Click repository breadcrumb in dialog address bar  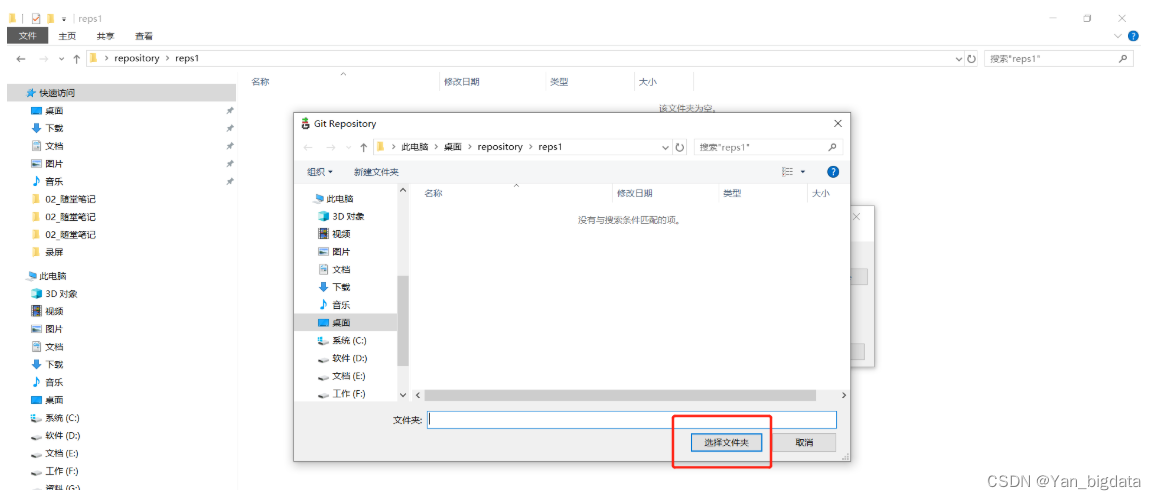click(500, 147)
